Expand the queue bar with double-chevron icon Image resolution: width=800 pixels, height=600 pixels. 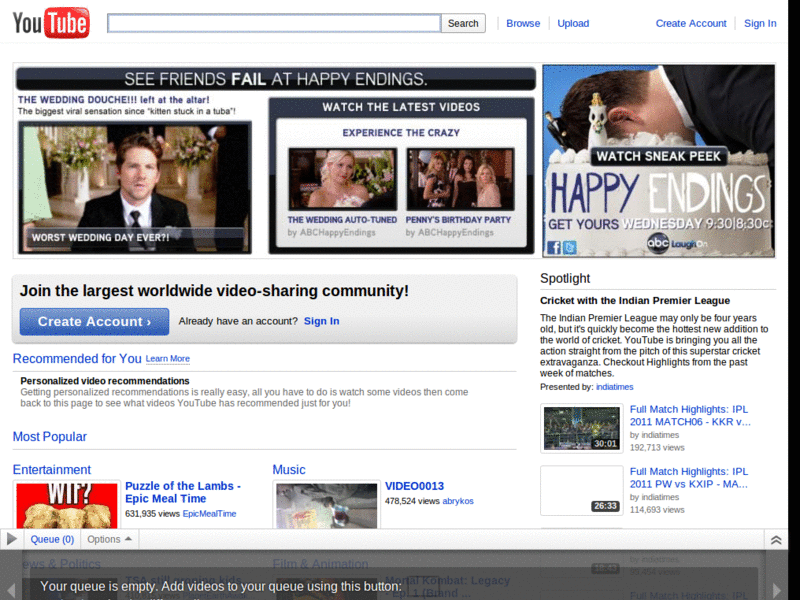pos(776,540)
